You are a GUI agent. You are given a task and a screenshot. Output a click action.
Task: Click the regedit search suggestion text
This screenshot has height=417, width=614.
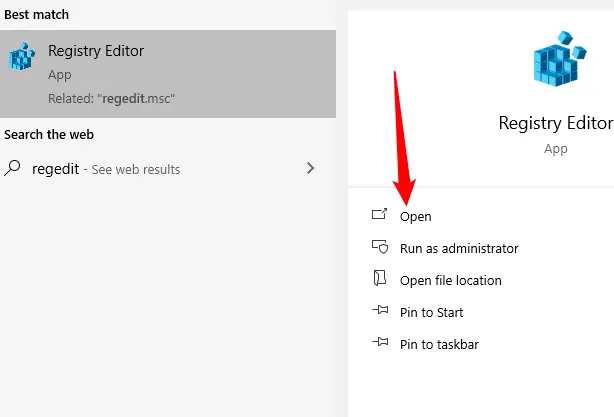pos(56,169)
